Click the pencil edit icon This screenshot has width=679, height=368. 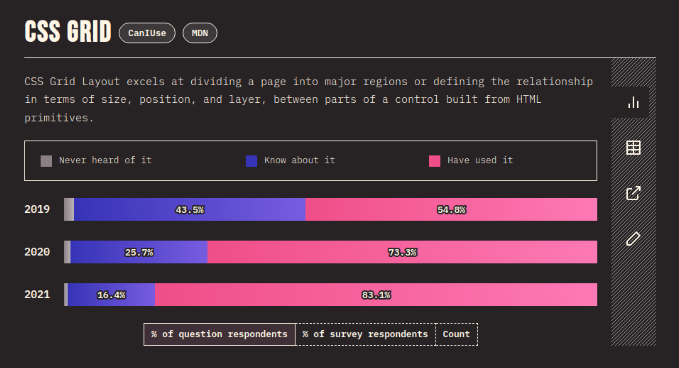(x=633, y=239)
